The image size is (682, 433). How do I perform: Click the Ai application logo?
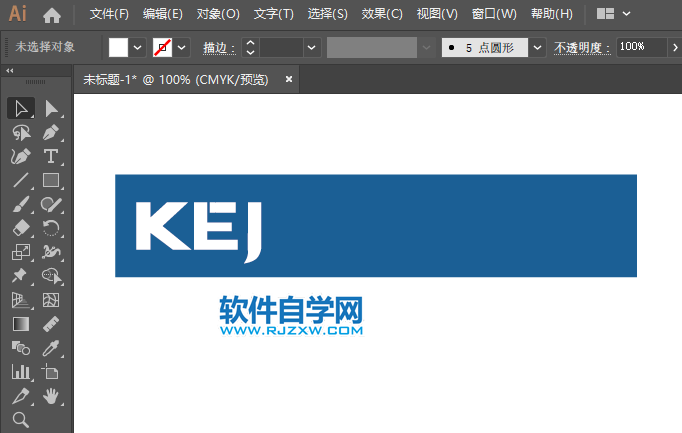click(x=18, y=14)
